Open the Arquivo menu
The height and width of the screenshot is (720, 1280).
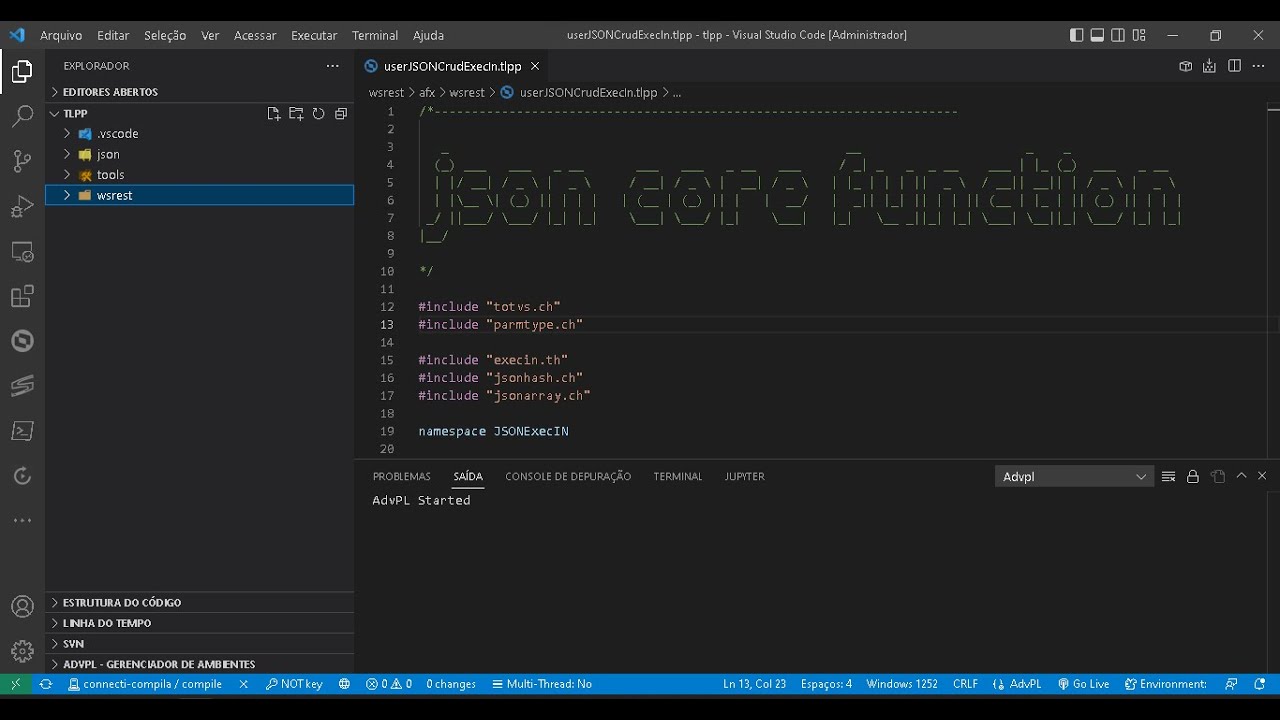61,35
